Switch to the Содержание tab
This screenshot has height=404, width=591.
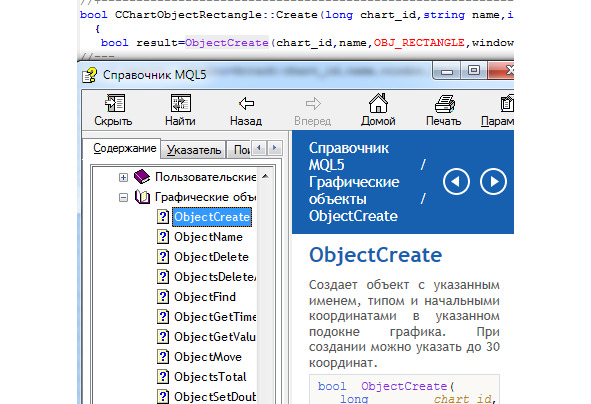click(125, 148)
